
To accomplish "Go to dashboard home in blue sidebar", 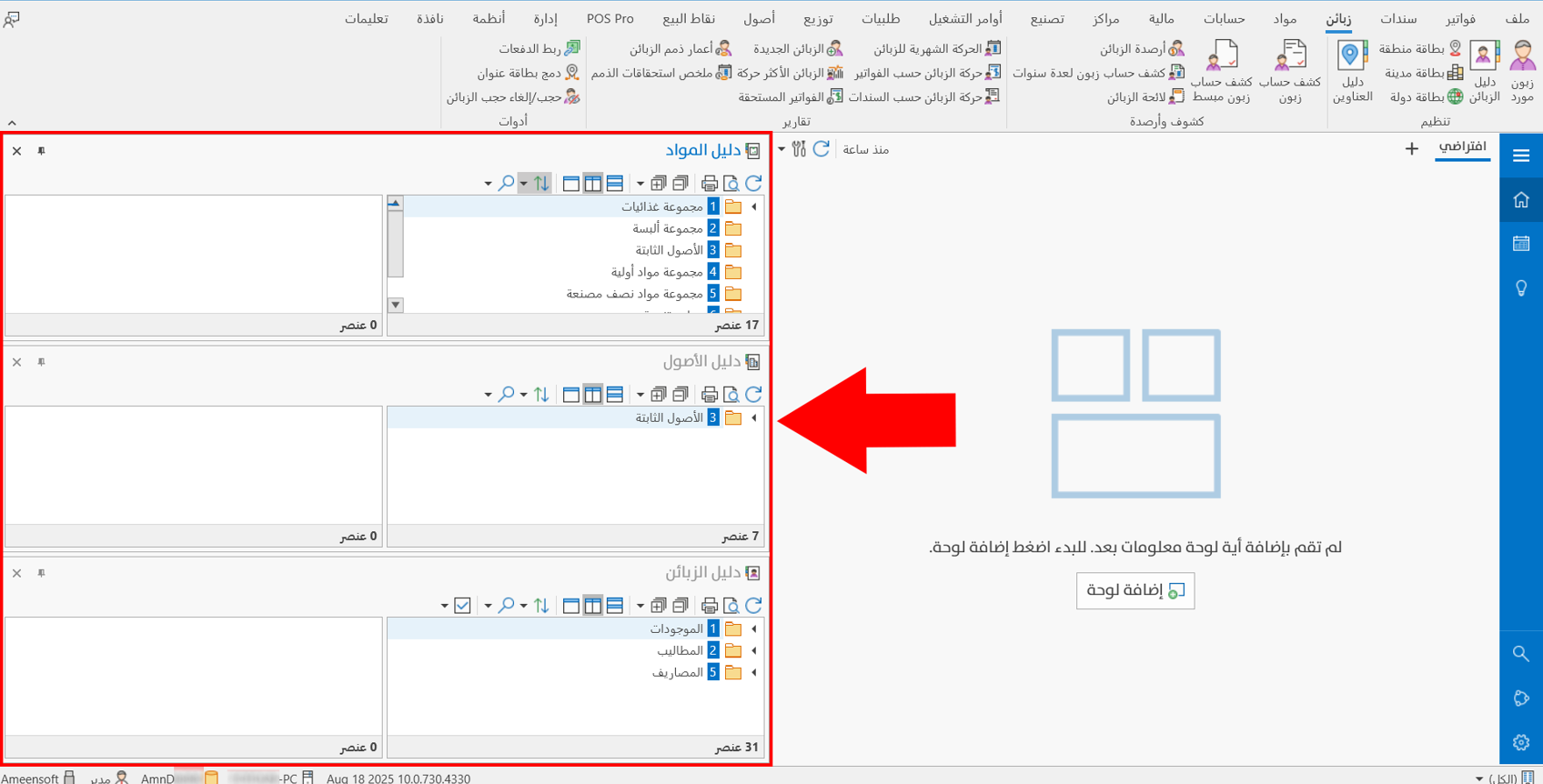I will click(x=1521, y=200).
